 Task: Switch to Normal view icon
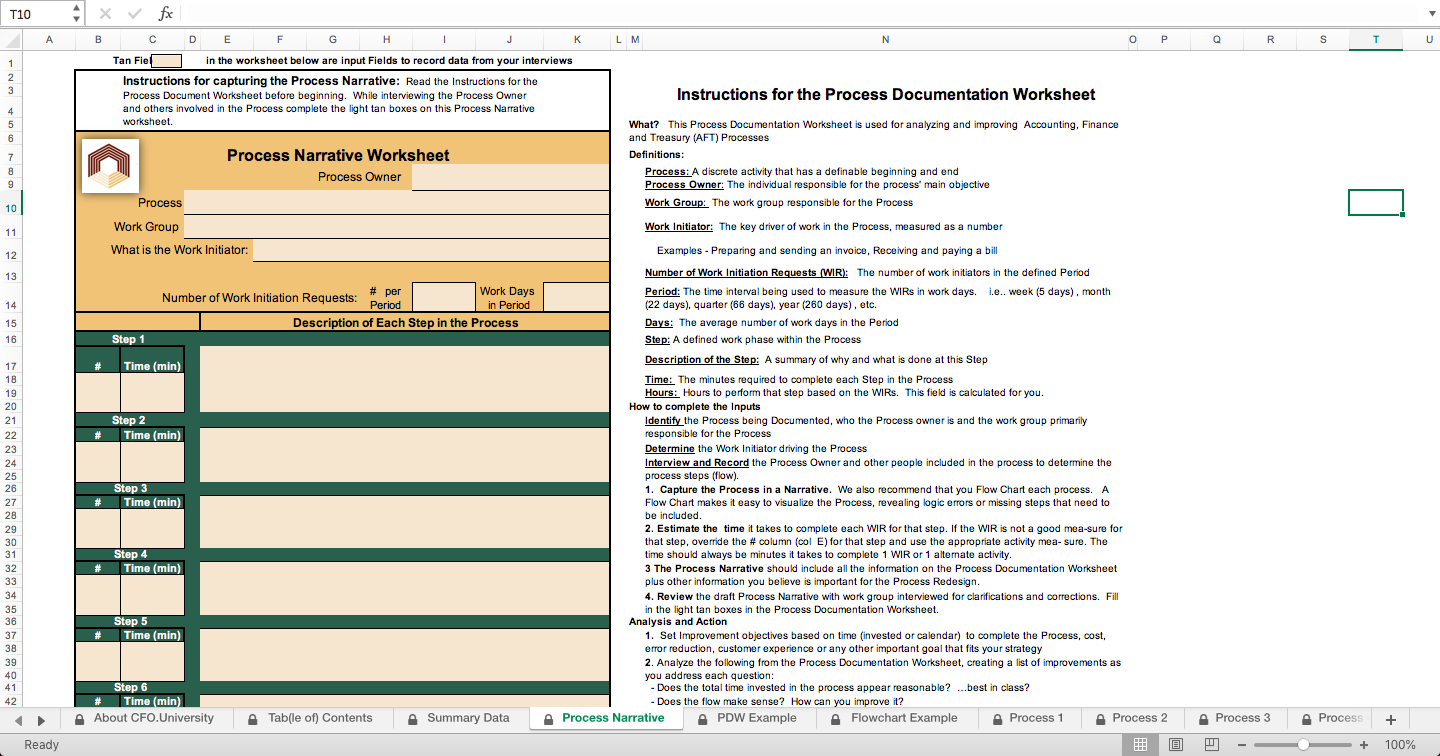(1140, 744)
